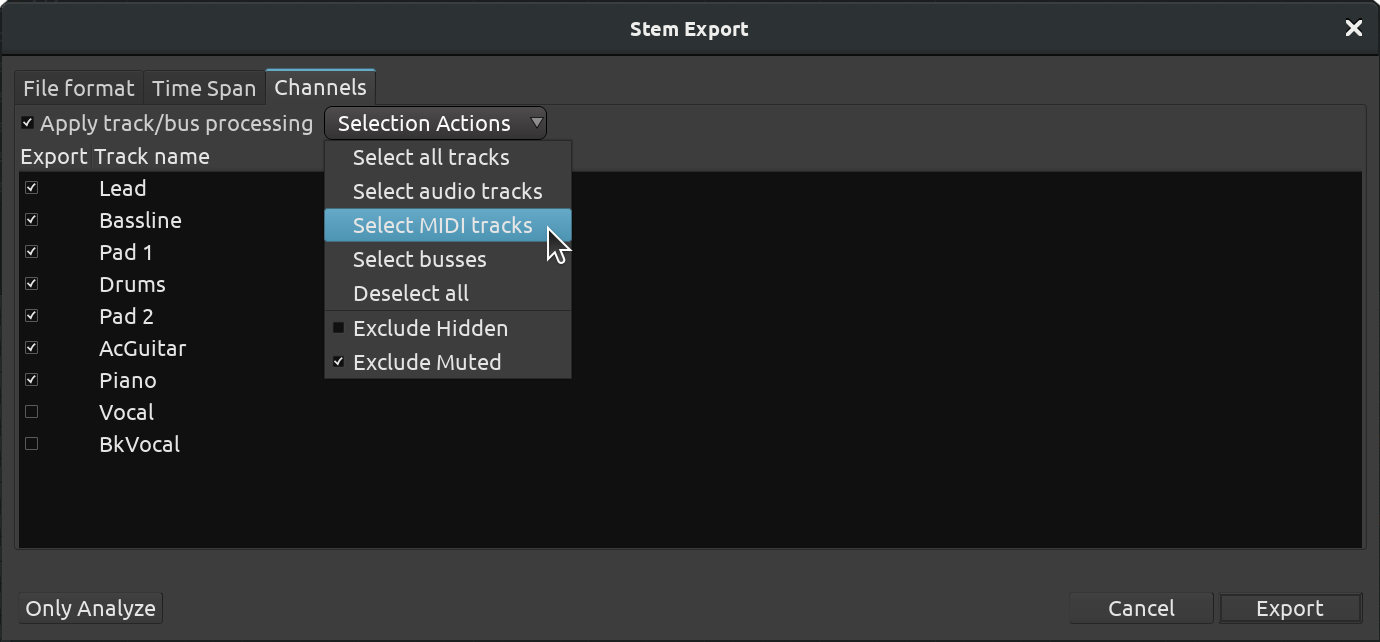
Task: Choose Select audio tracks entry
Action: (x=448, y=191)
